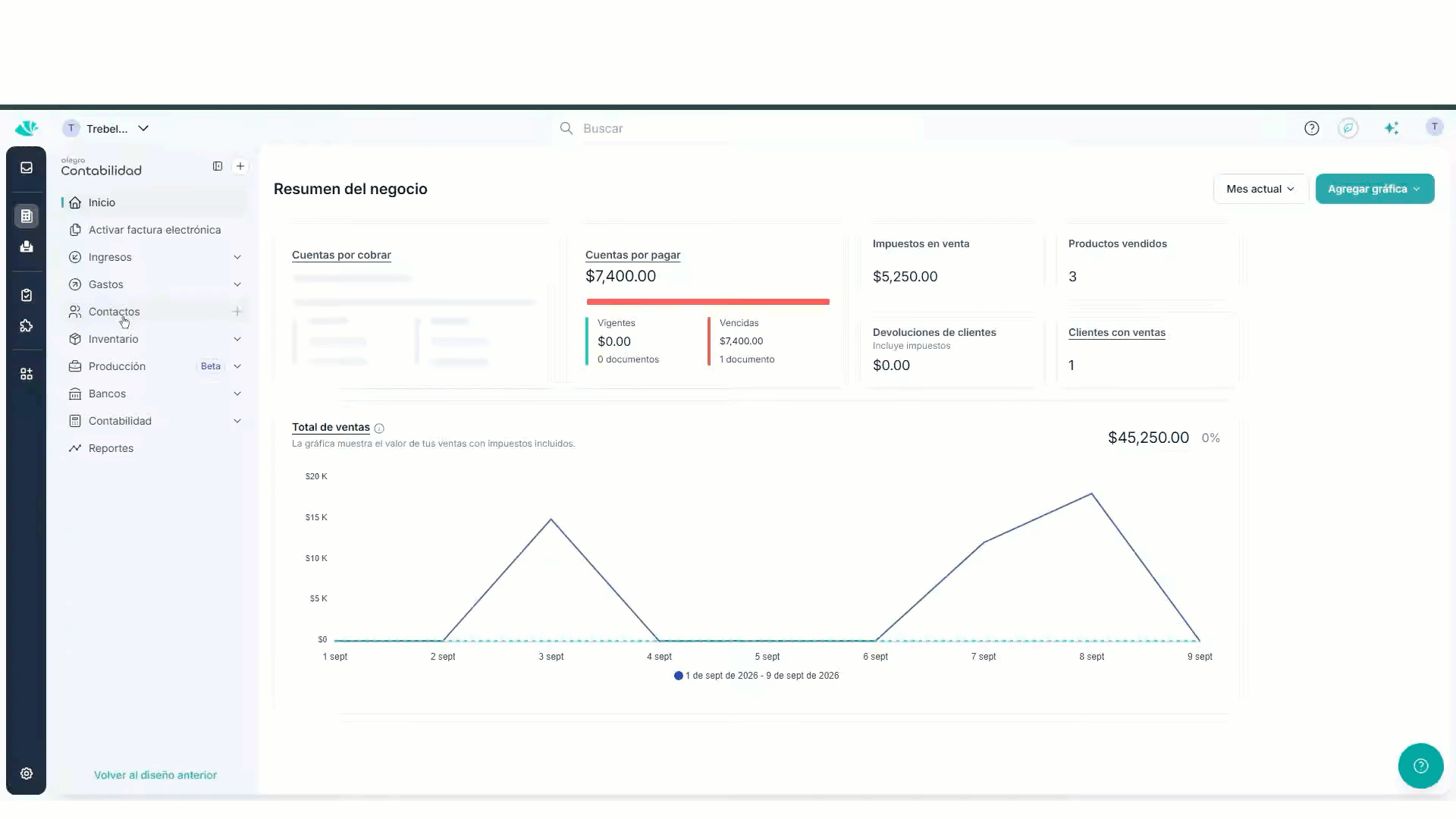The height and width of the screenshot is (819, 1456).
Task: Open Activar factura electrónica
Action: click(x=154, y=230)
